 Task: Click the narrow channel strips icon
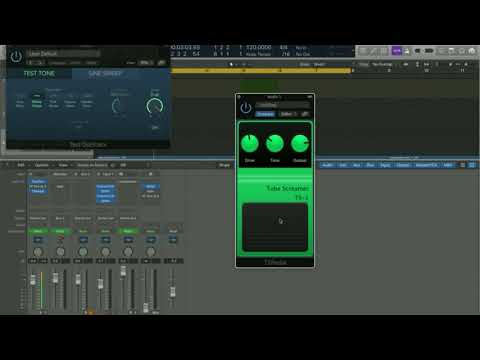(463, 165)
